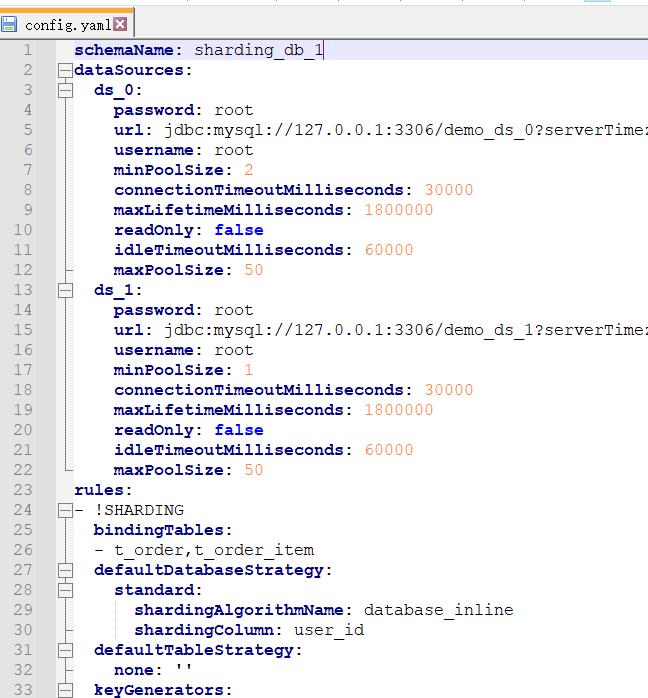This screenshot has width=648, height=698.
Task: Click the ds_1 key
Action: (x=113, y=290)
